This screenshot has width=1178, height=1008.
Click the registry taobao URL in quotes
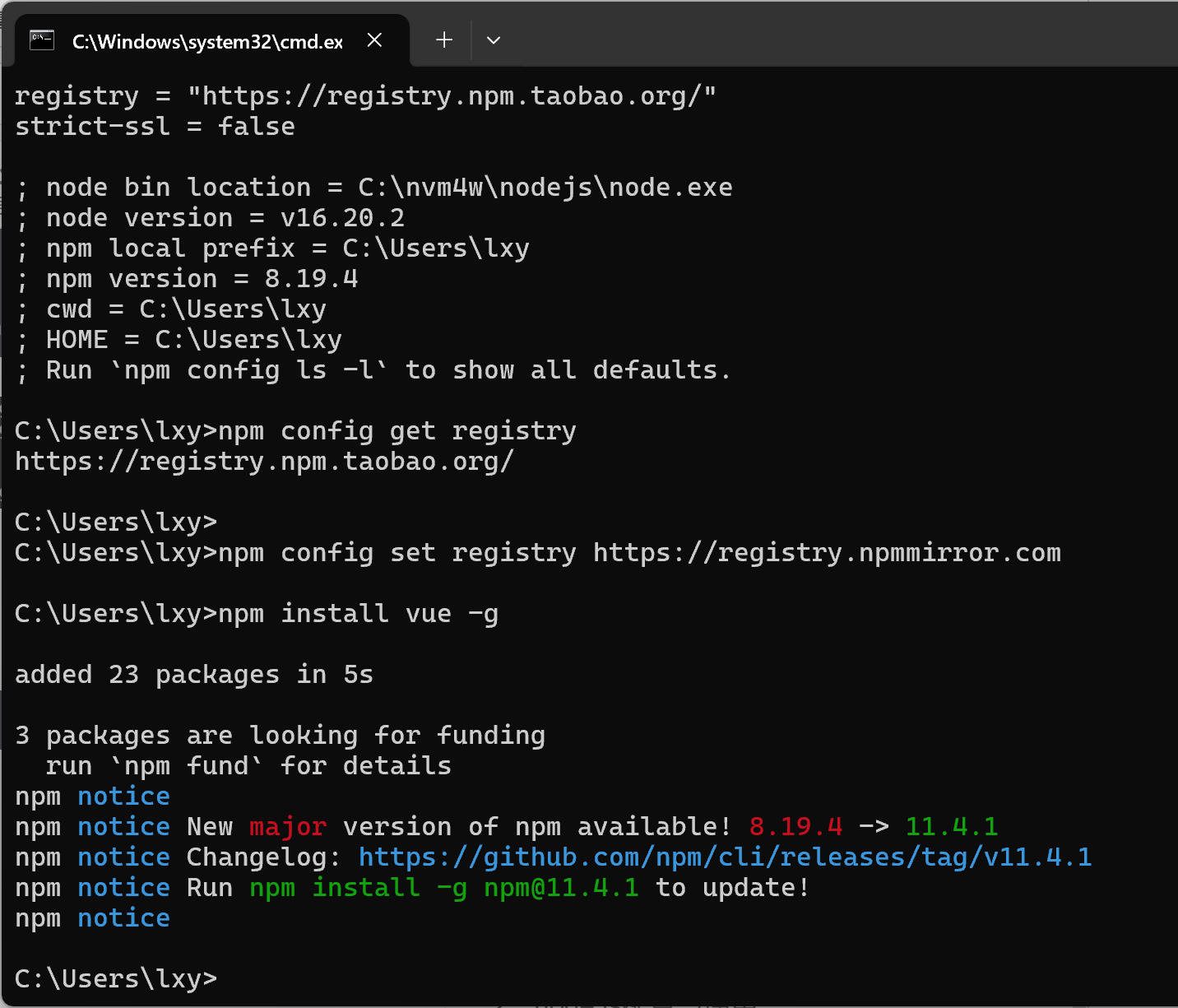point(452,96)
